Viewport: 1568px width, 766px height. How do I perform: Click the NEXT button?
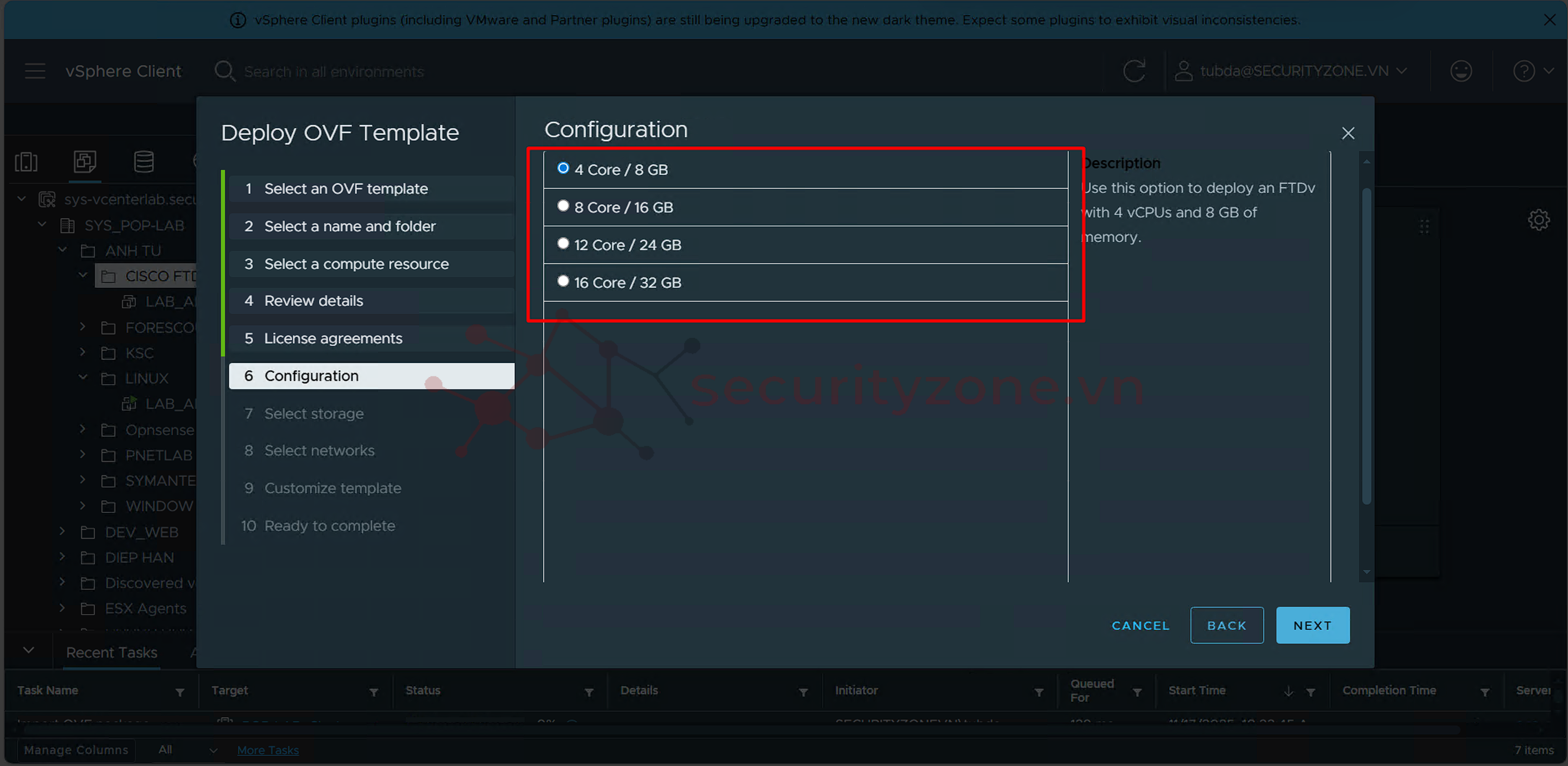tap(1312, 625)
